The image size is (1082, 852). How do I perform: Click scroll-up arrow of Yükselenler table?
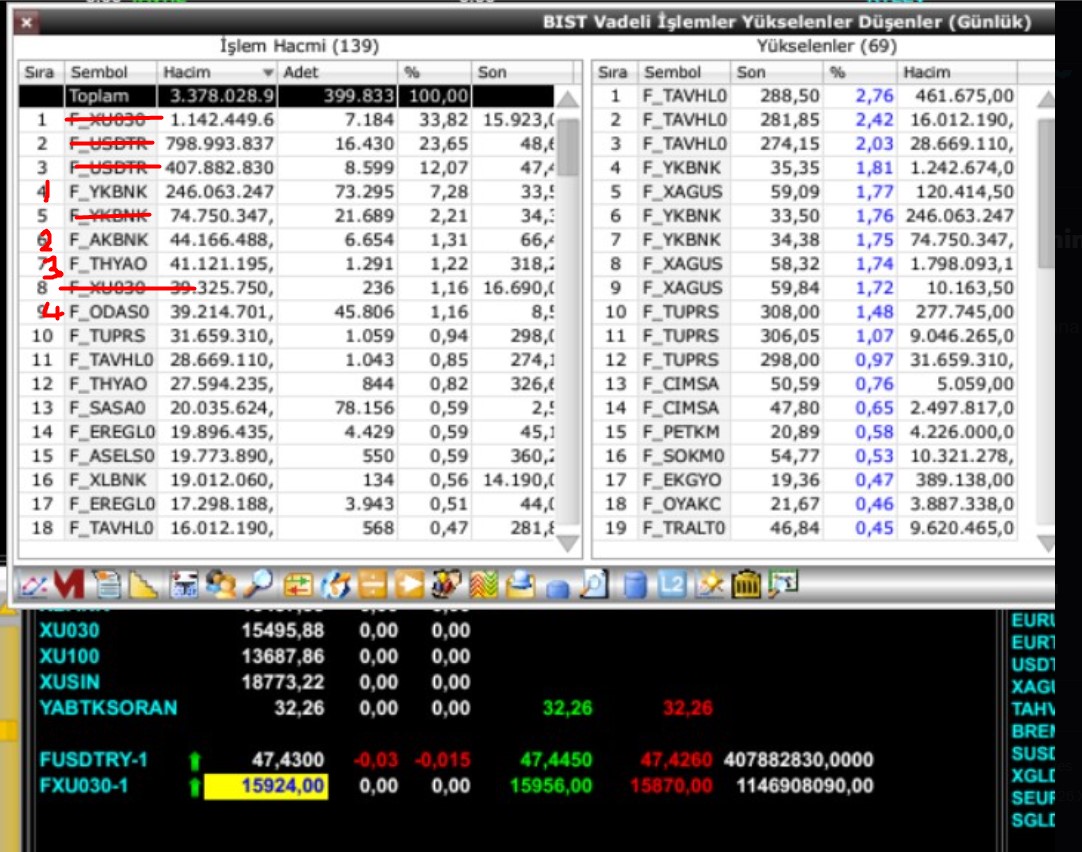(1046, 99)
